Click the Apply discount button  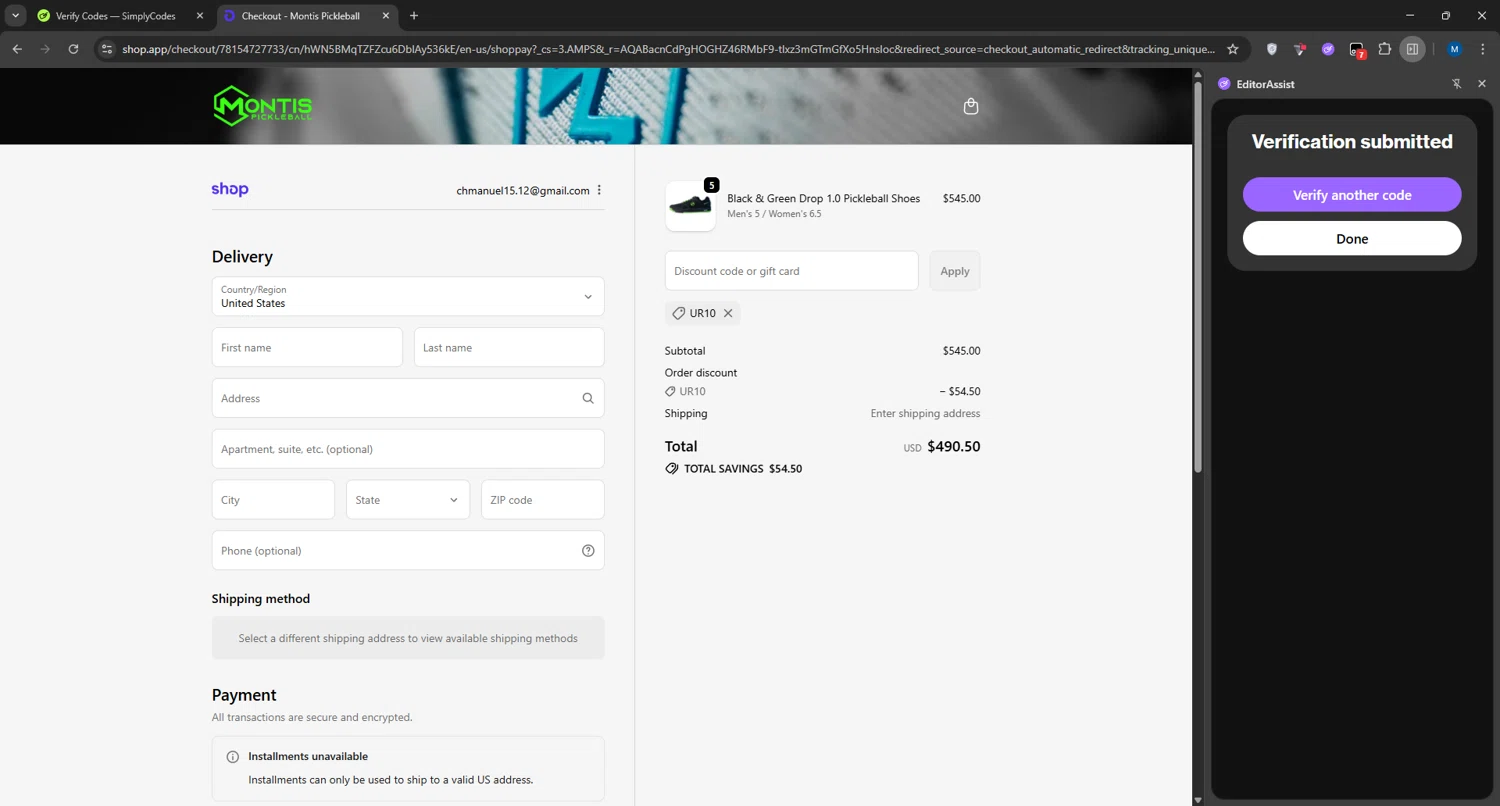955,271
